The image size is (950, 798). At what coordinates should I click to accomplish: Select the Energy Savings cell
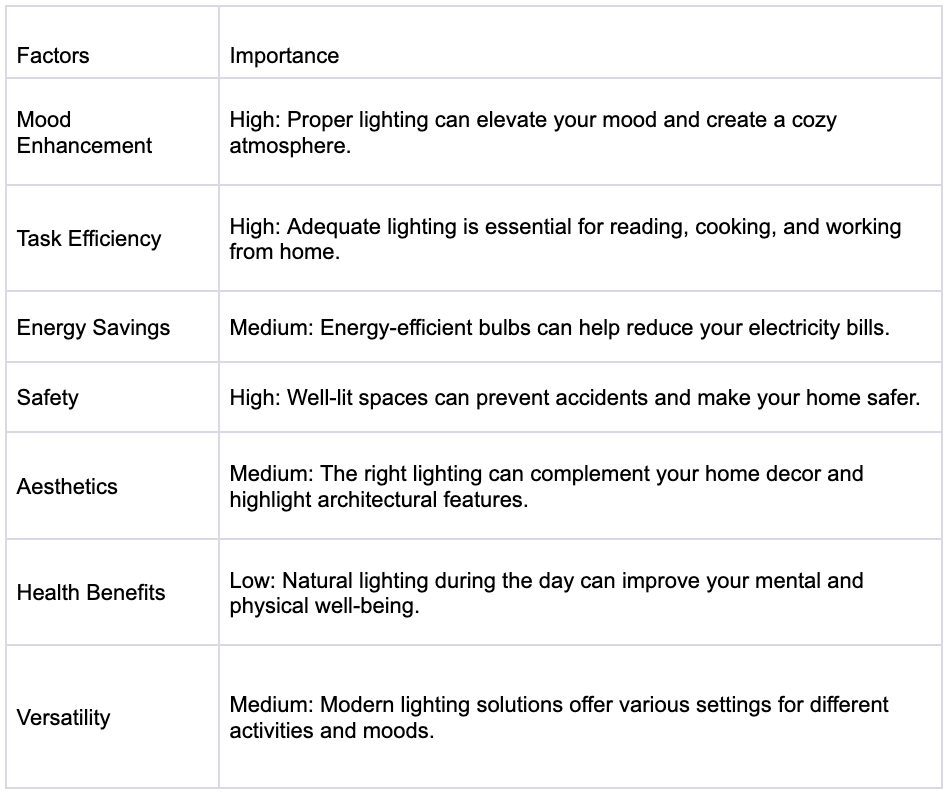point(112,327)
